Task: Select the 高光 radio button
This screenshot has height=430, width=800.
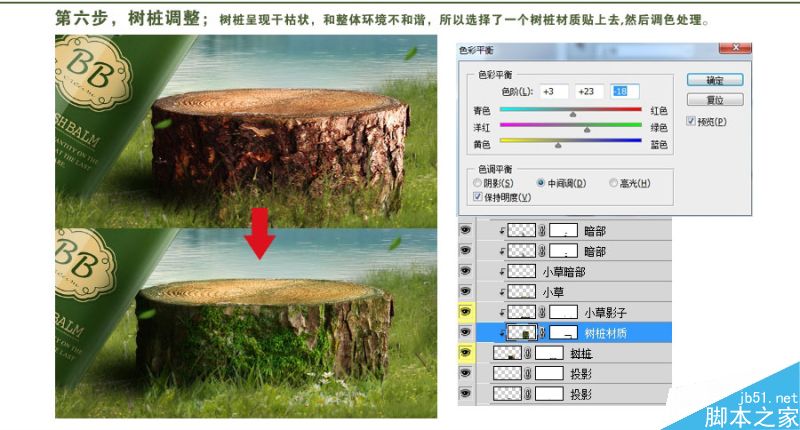Action: (x=614, y=183)
